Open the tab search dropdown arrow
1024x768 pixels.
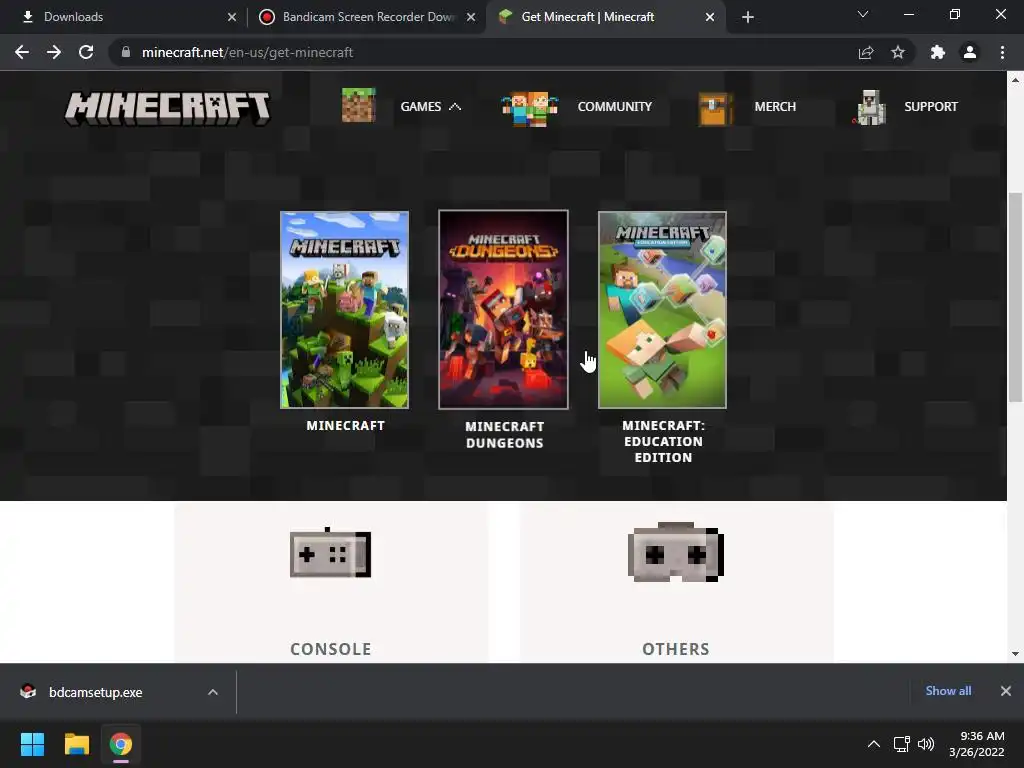tap(863, 14)
